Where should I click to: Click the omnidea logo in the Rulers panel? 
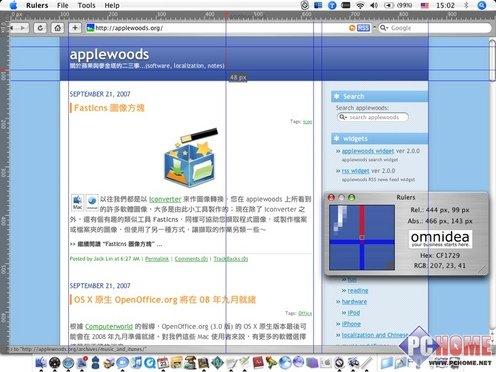440,239
